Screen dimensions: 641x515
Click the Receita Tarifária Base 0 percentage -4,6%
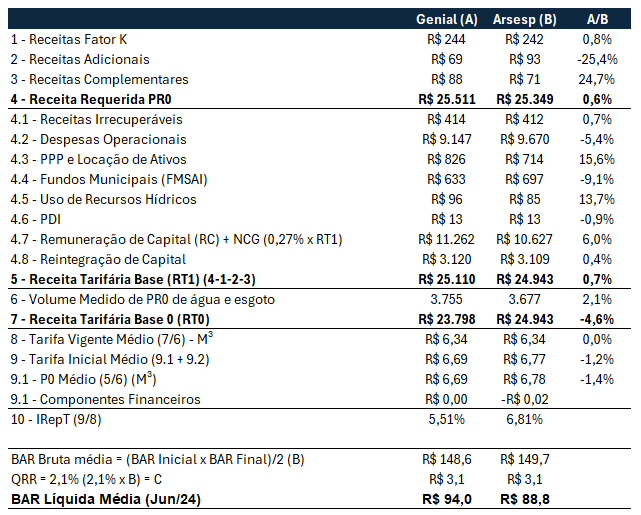[x=597, y=320]
